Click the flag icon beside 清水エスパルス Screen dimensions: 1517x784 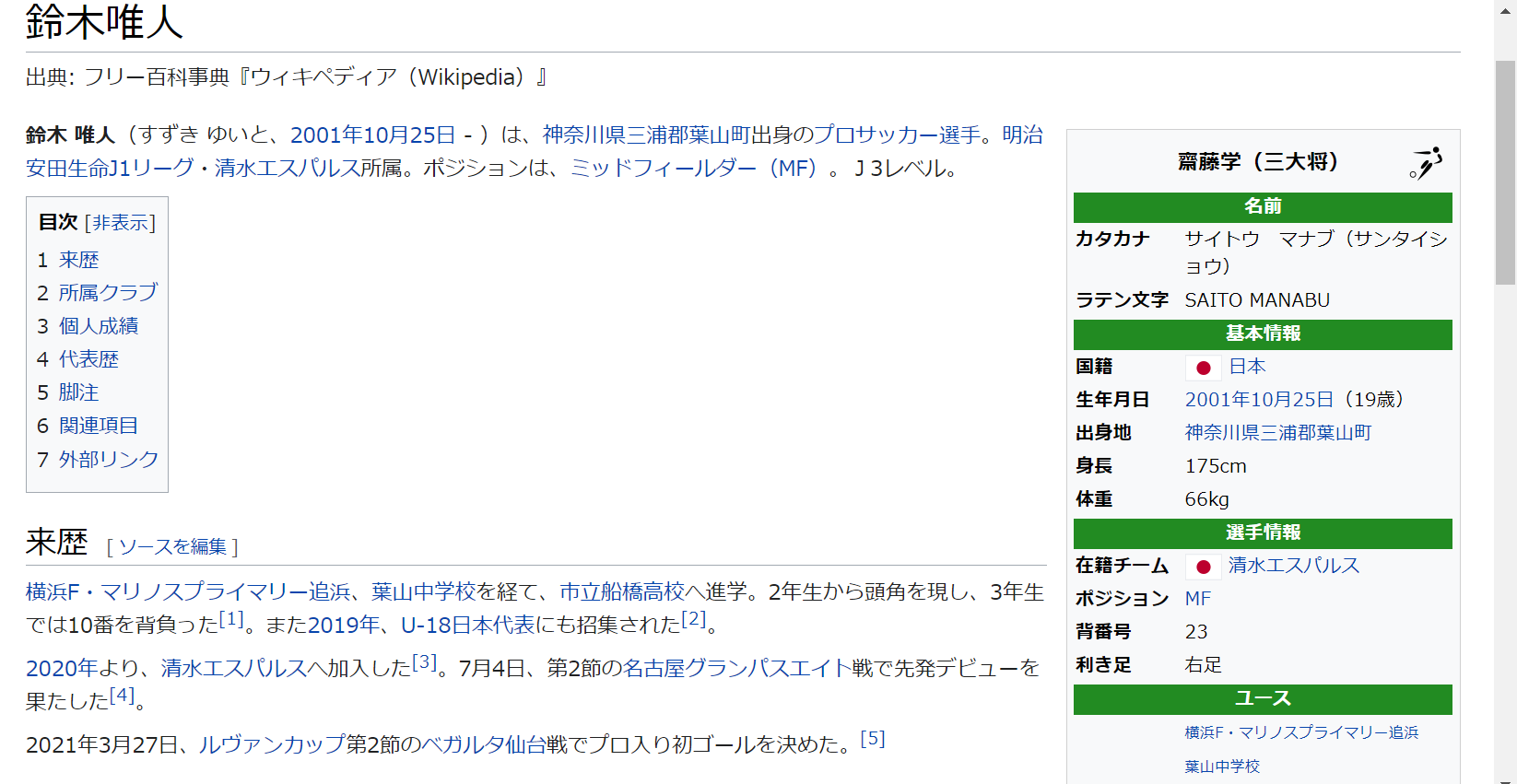pos(1203,567)
